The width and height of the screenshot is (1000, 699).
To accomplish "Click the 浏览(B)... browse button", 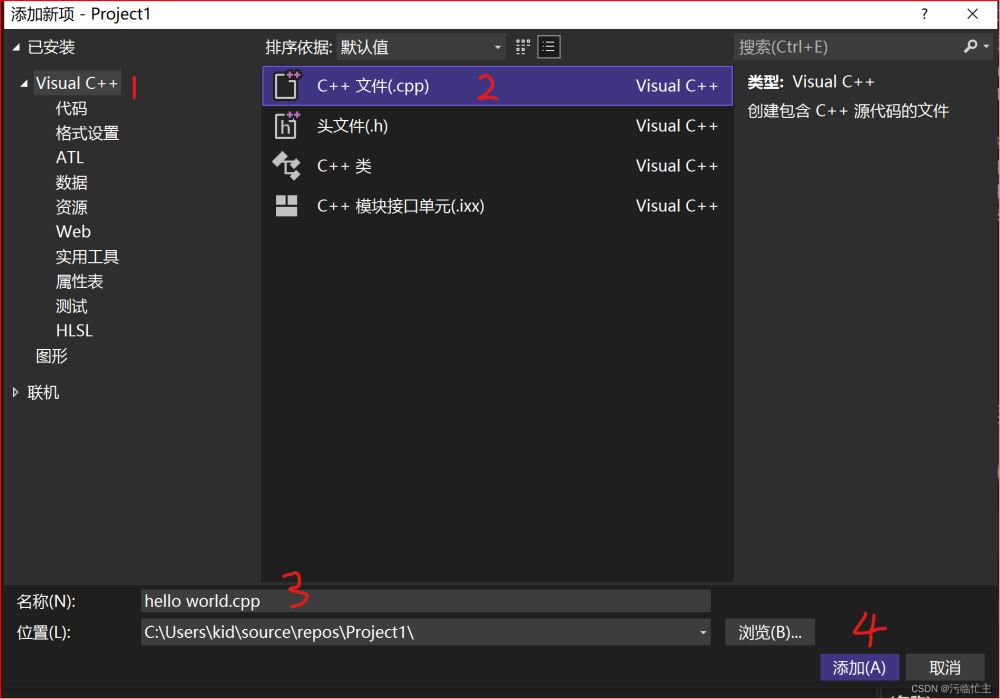I will 770,632.
